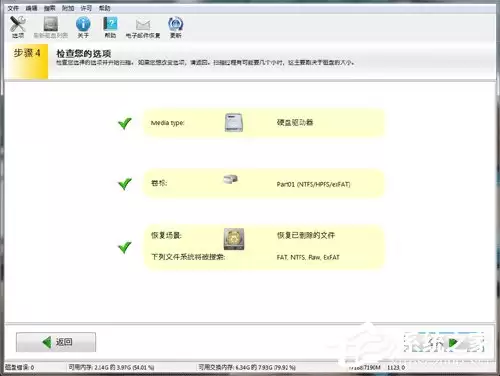
Task: Click the 硬盘驱动器 media type value
Action: point(295,122)
